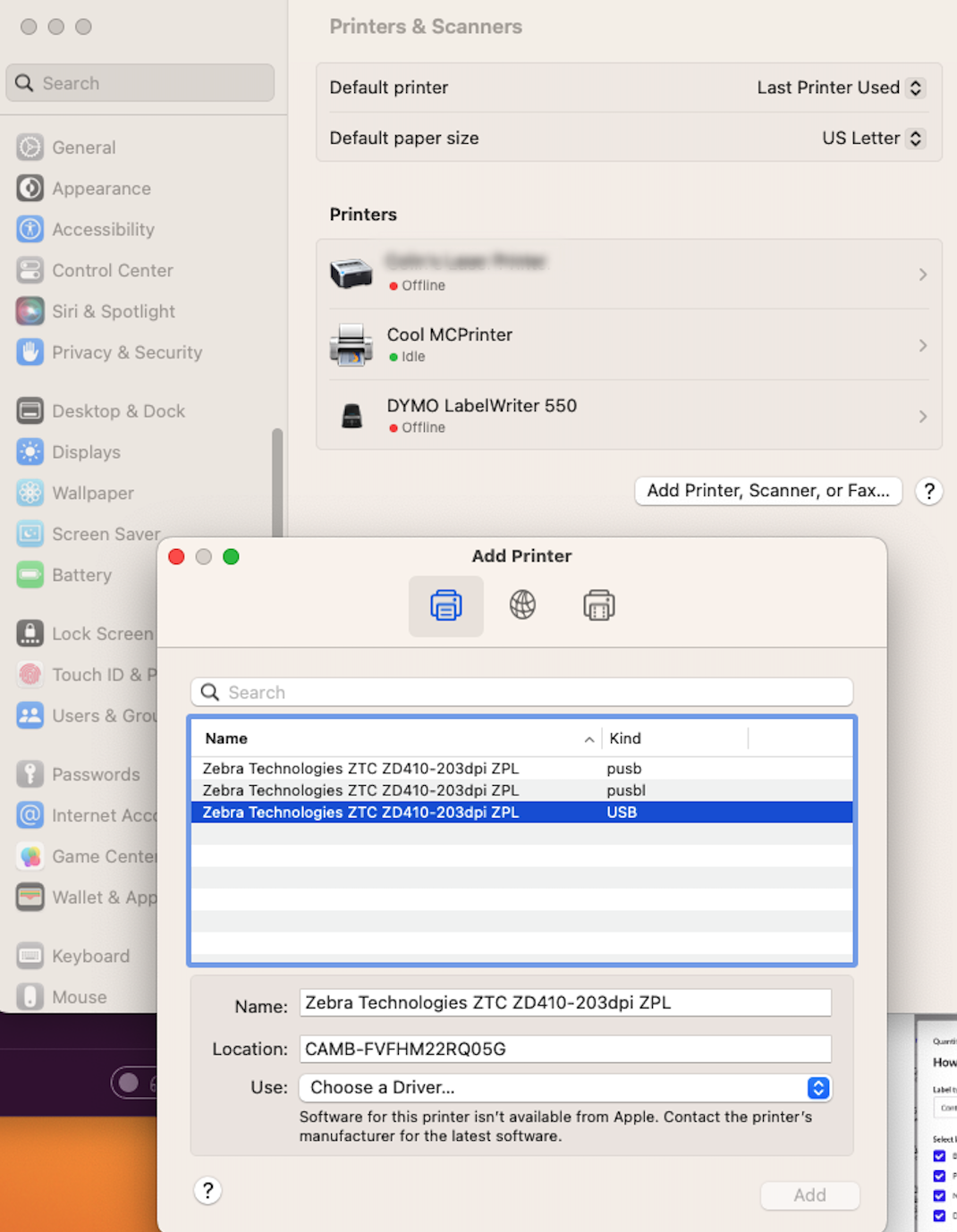957x1232 pixels.
Task: Open the Use driver dropdown
Action: (x=565, y=1087)
